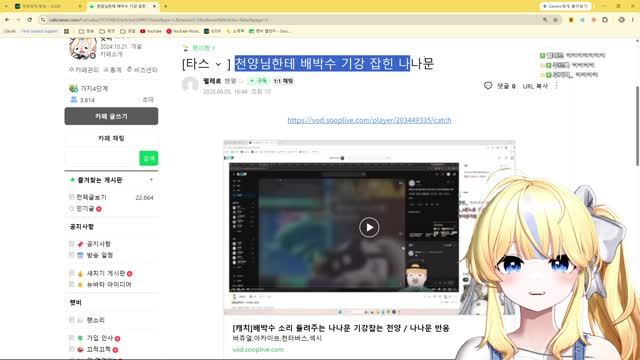Viewport: 640px width, 360px height.
Task: Open a new browser tab
Action: (166, 6)
